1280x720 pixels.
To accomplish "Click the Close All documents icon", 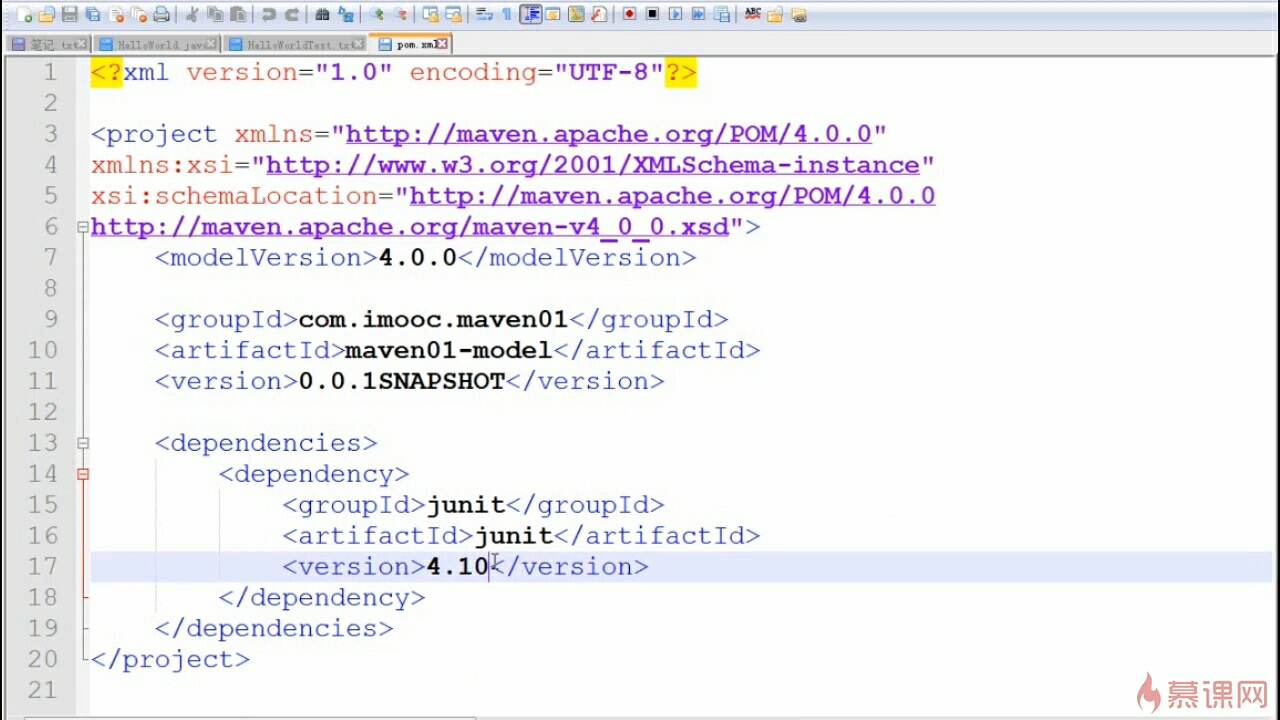I will click(139, 14).
